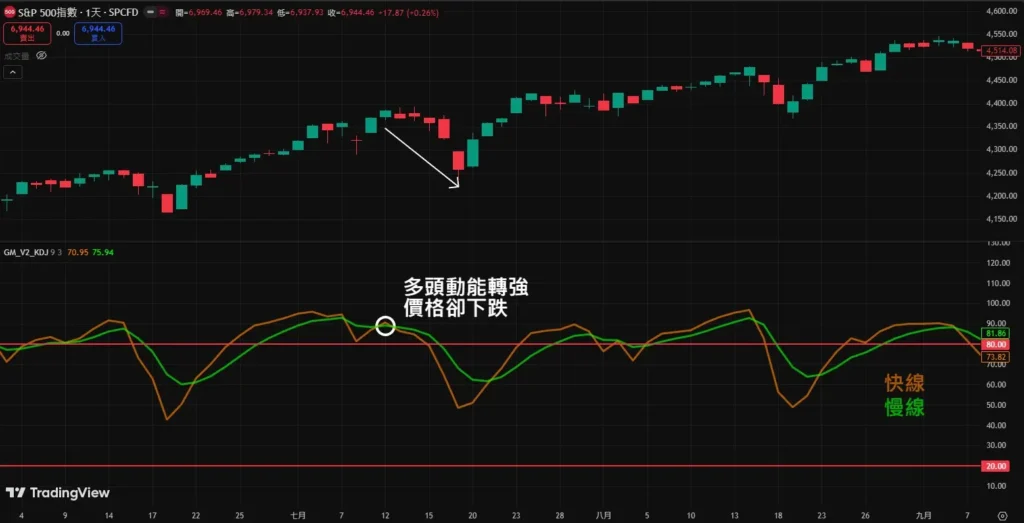
Task: Click the red 80.00 scale label
Action: click(x=995, y=344)
